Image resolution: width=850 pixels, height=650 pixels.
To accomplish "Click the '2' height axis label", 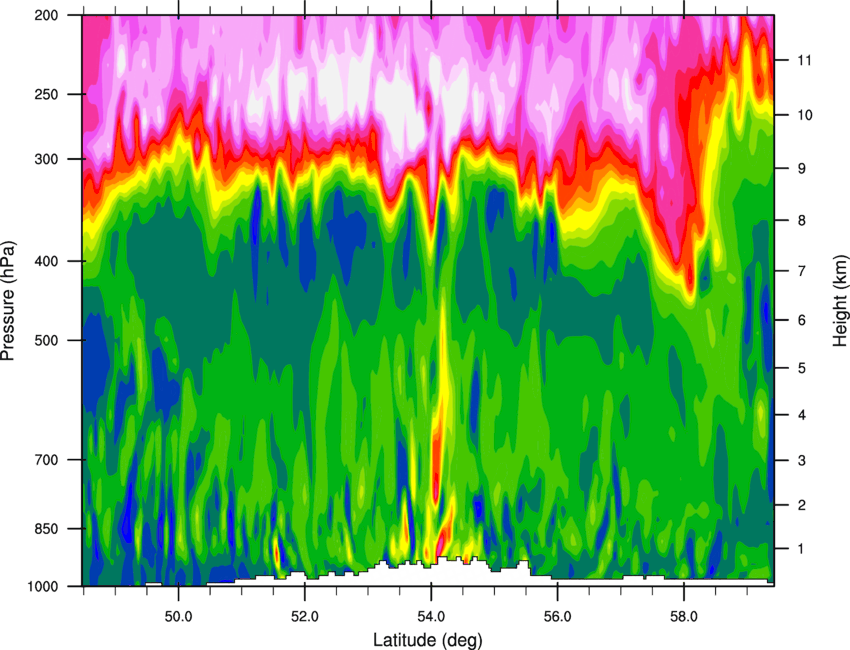I will (802, 505).
